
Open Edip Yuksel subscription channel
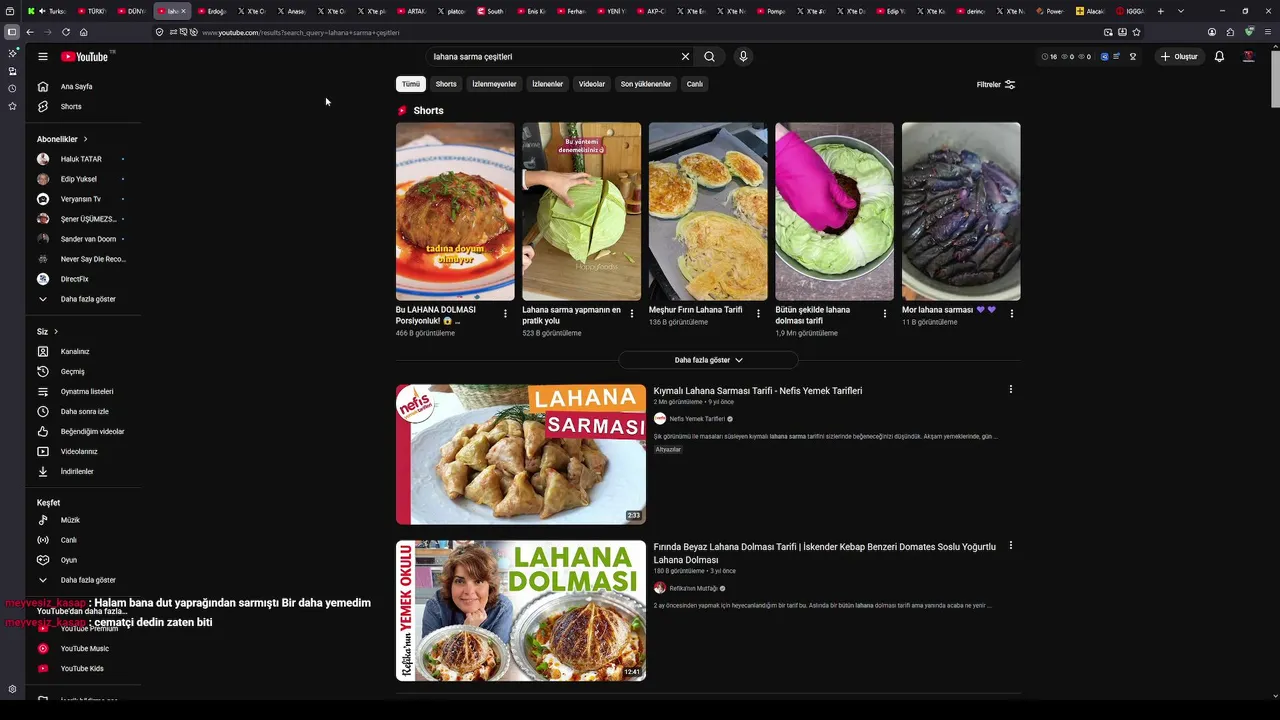coord(79,179)
